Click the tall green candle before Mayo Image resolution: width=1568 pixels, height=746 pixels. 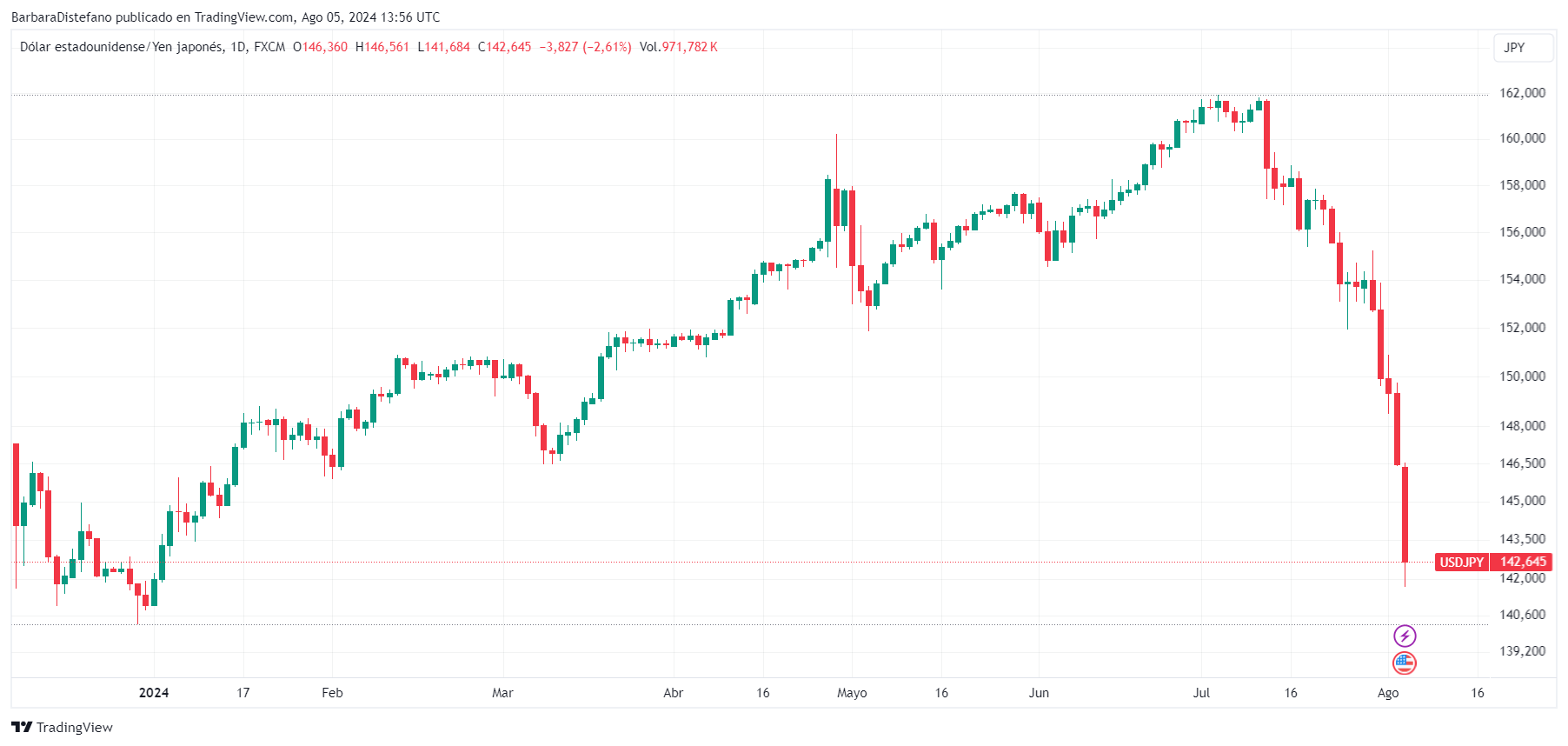[828, 209]
